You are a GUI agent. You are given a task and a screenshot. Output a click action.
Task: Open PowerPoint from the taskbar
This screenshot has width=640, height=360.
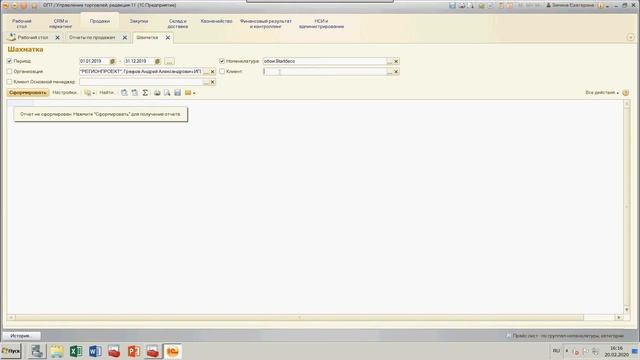click(133, 351)
